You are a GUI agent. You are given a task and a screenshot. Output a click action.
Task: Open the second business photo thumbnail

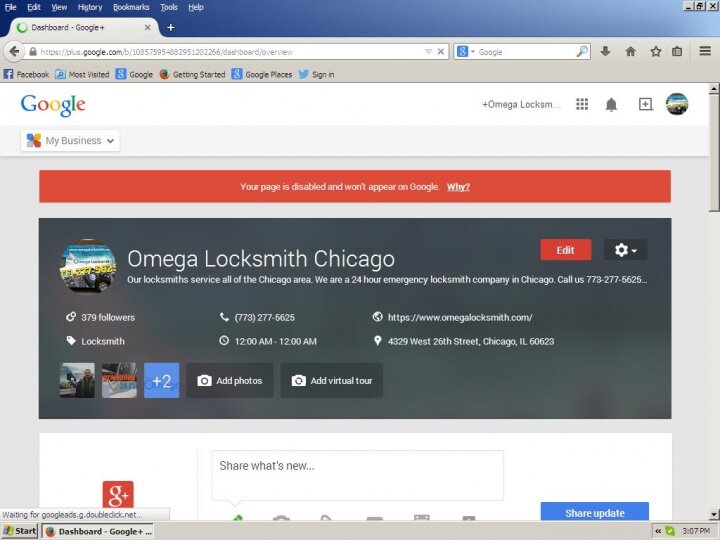[119, 380]
